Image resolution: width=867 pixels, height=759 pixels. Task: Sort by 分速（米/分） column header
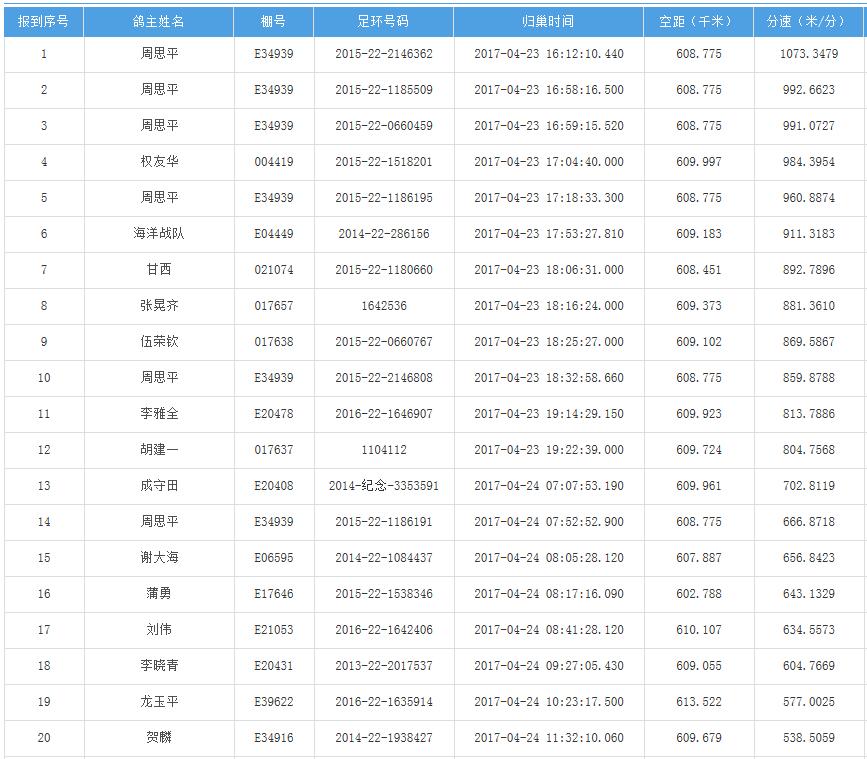click(x=809, y=21)
